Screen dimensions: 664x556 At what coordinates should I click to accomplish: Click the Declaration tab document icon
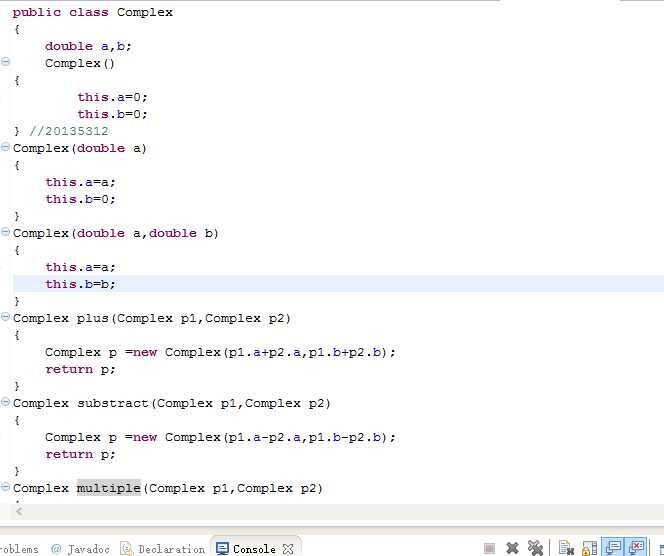[x=126, y=549]
